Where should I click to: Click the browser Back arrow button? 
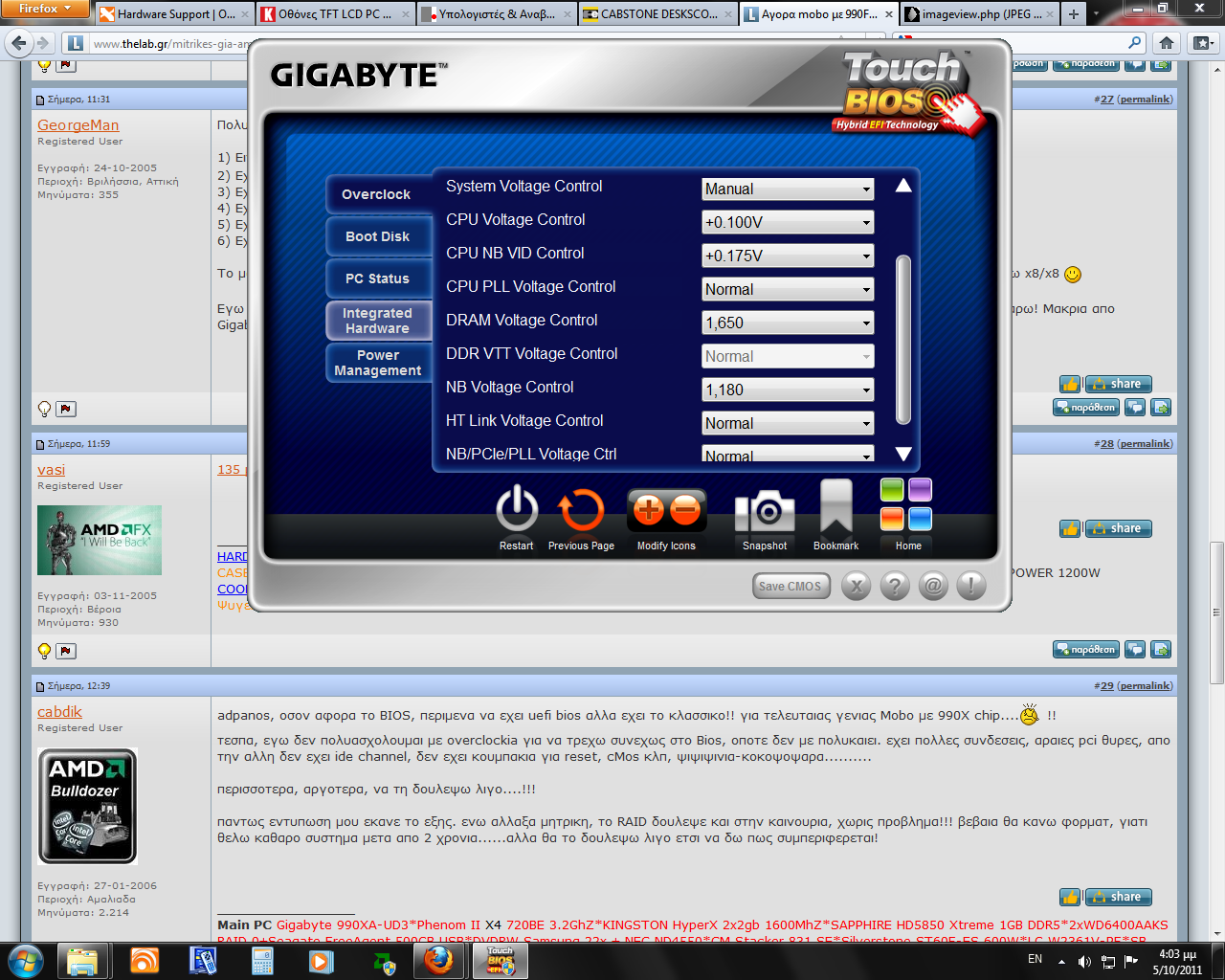point(18,43)
